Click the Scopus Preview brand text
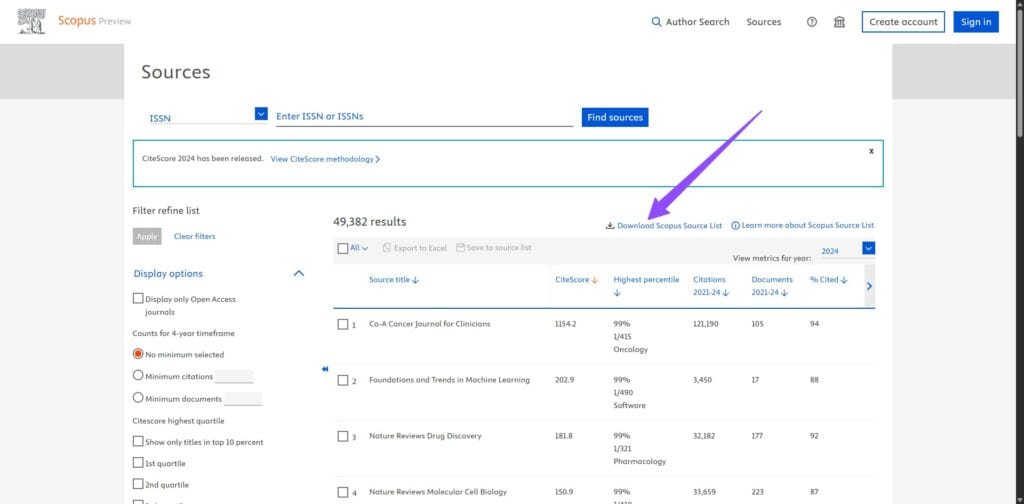The image size is (1024, 504). tap(94, 21)
